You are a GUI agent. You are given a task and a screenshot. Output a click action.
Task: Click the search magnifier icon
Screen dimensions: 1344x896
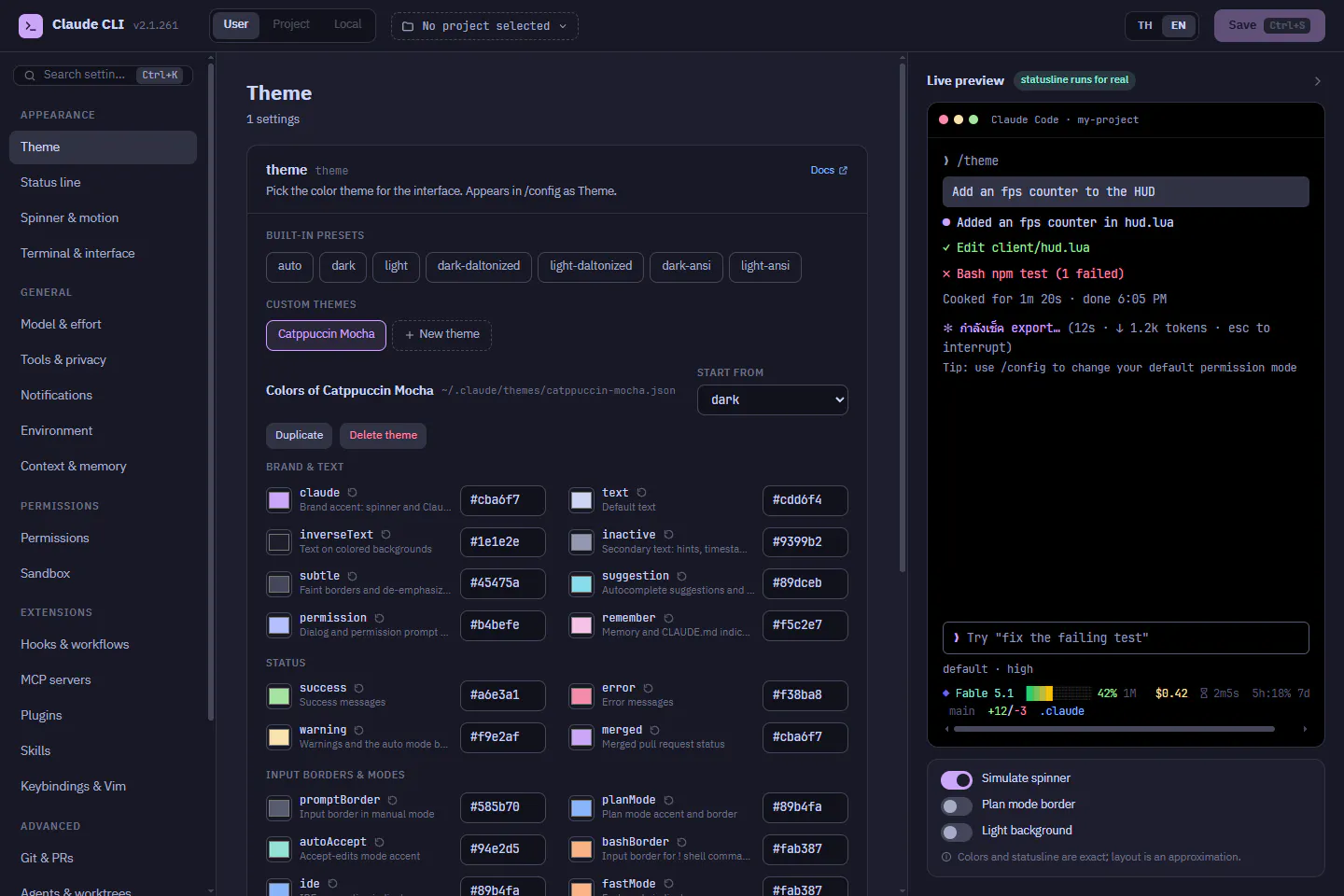coord(30,76)
